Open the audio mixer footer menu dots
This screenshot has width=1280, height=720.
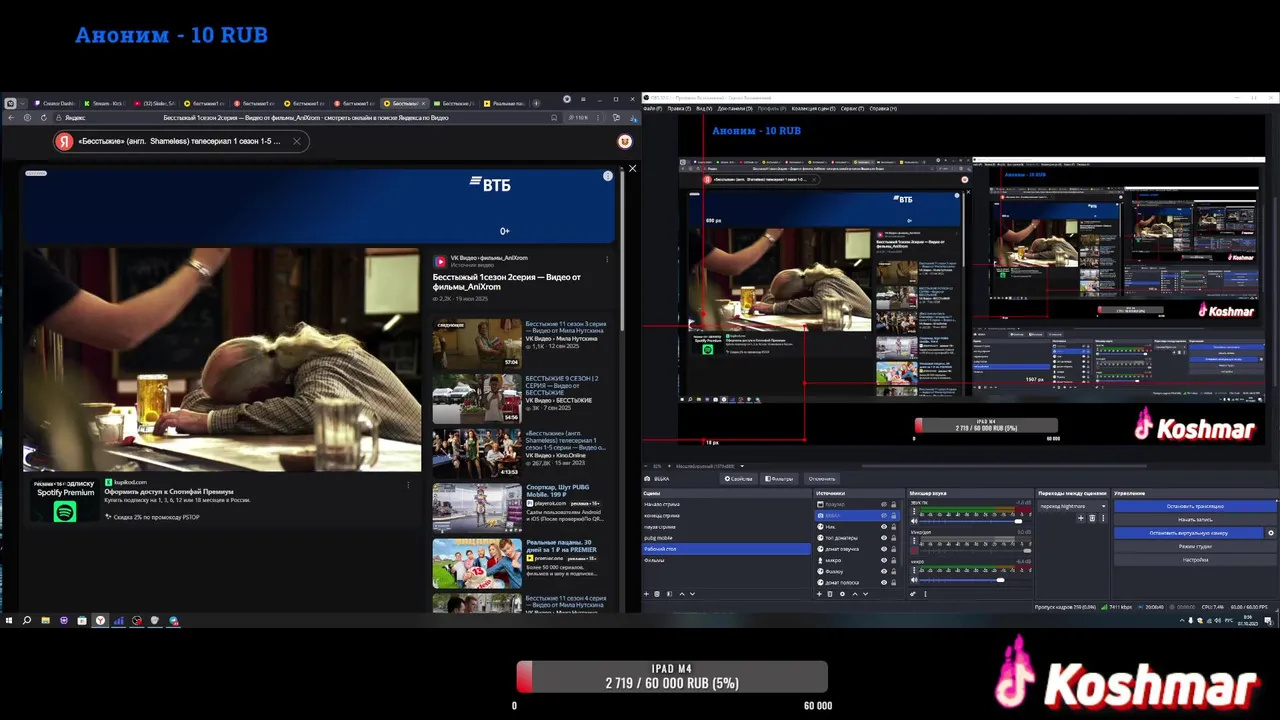click(x=925, y=594)
